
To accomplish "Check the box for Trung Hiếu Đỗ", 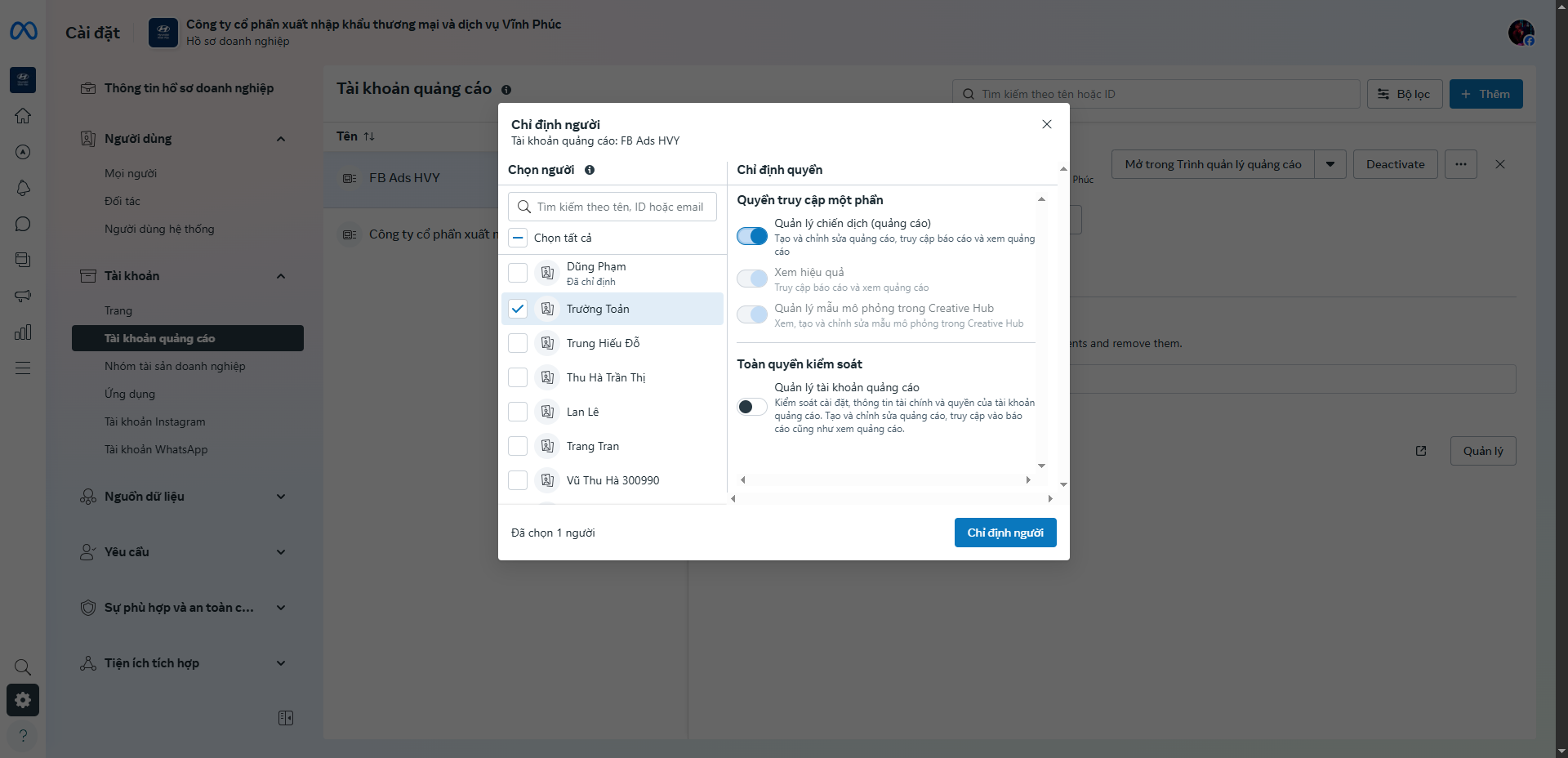I will (x=518, y=343).
